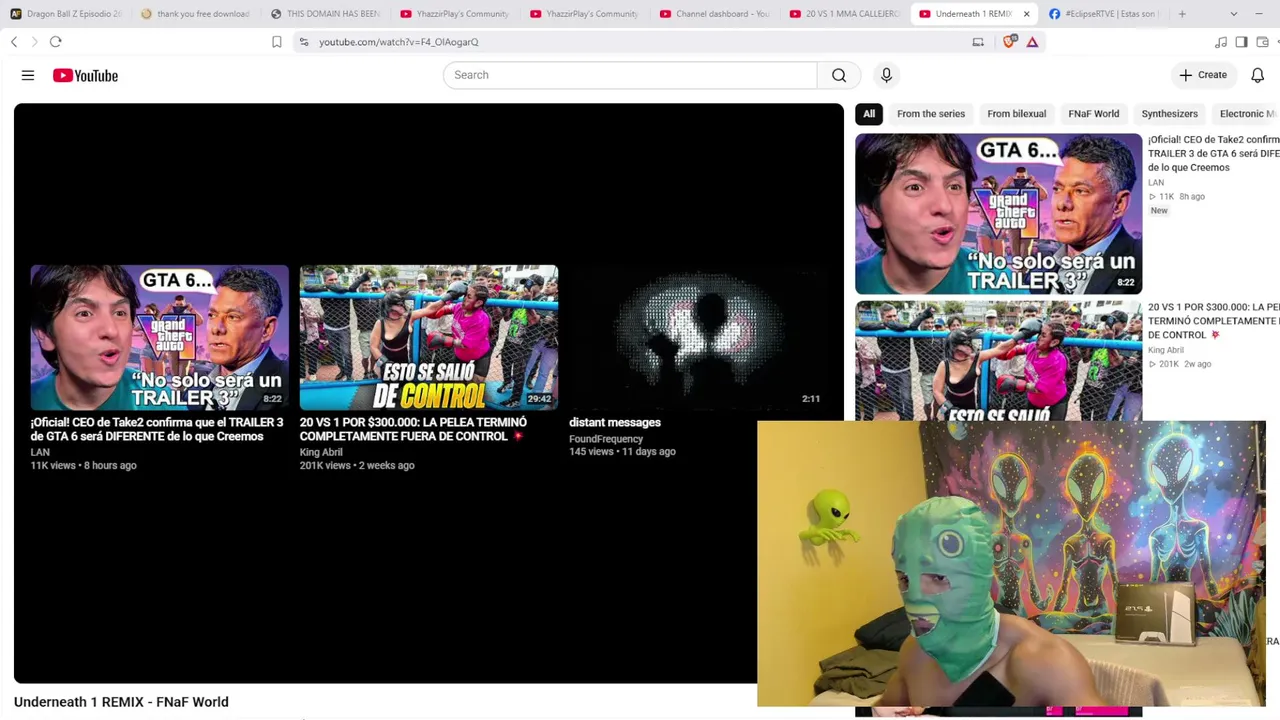Click sidebar title '20 VS 1 POR $300.000'
This screenshot has height=720, width=1280.
(1213, 321)
